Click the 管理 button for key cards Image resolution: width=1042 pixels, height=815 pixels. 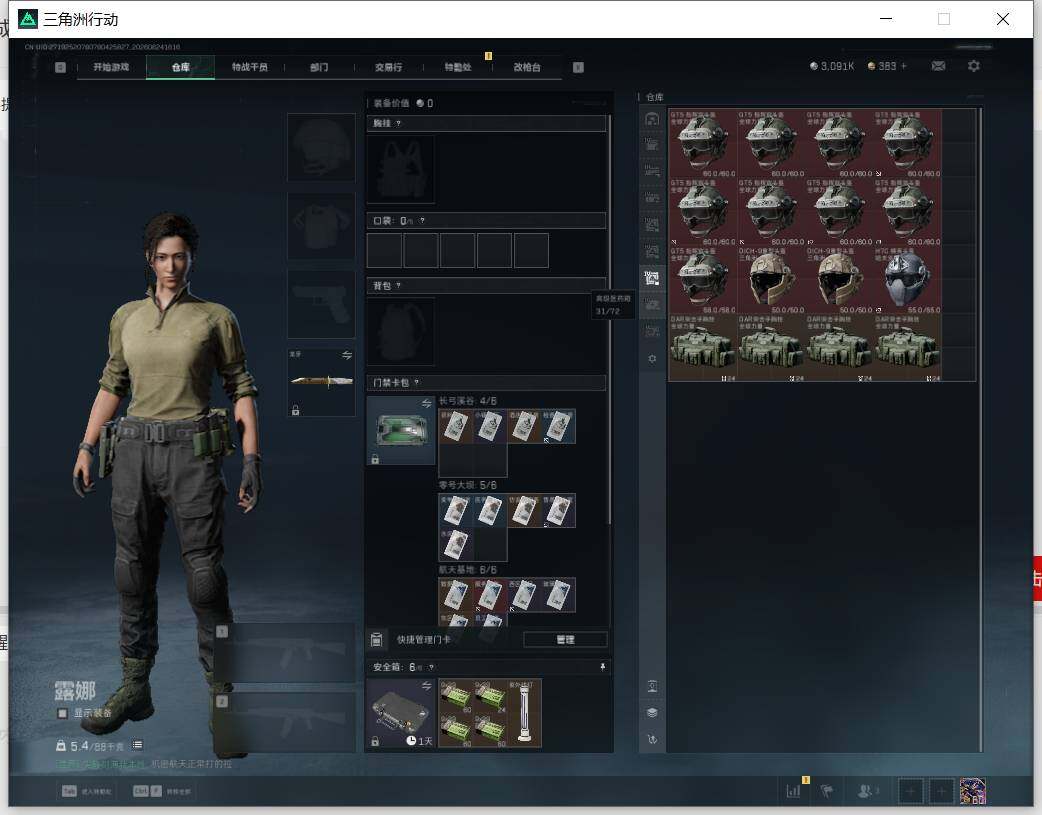(566, 640)
